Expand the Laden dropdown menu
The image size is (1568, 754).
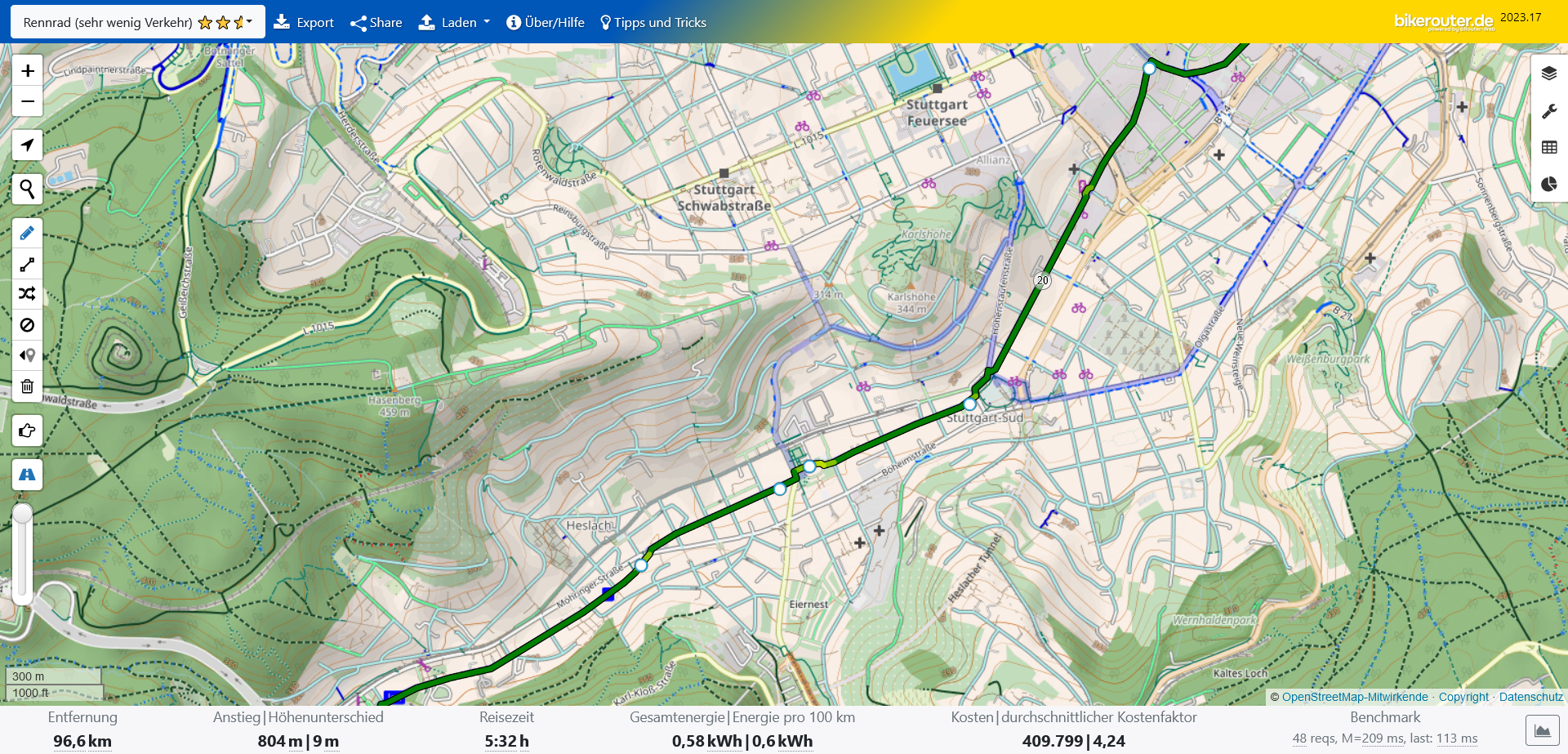[454, 22]
